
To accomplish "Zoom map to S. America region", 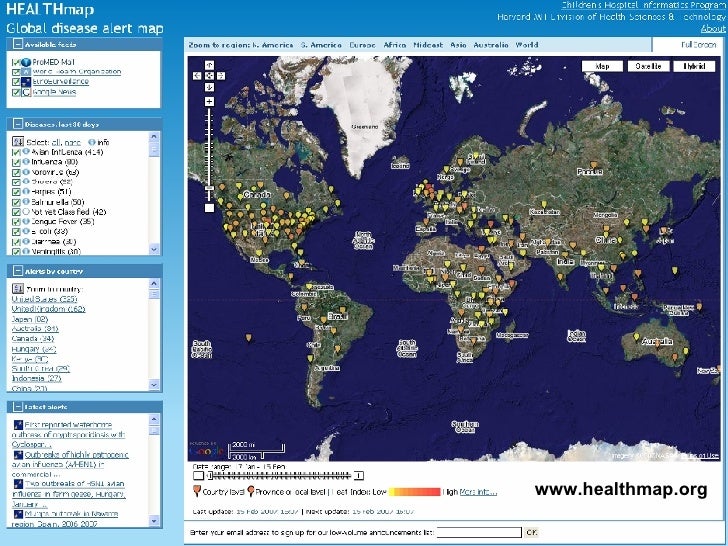I will [x=321, y=45].
